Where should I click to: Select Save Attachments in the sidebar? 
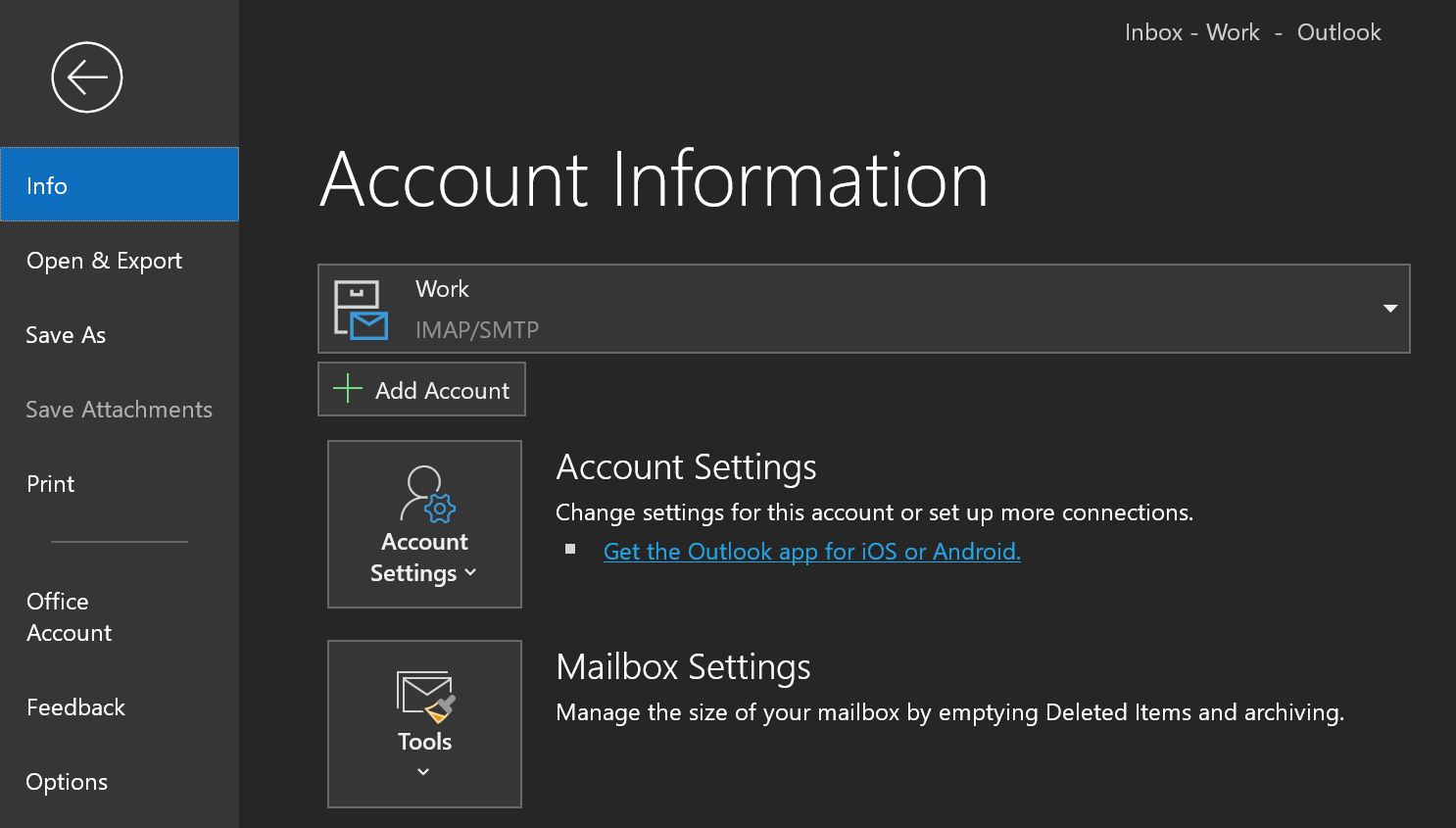[120, 409]
